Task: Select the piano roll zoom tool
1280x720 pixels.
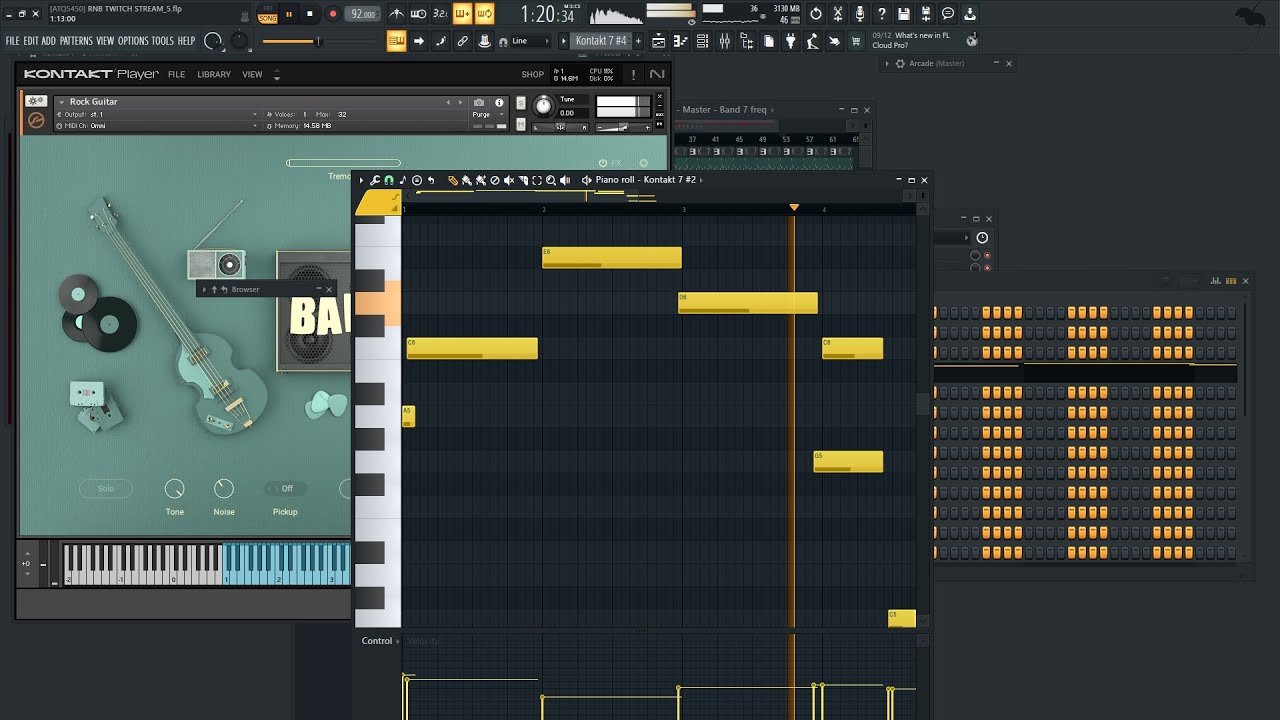Action: [551, 180]
